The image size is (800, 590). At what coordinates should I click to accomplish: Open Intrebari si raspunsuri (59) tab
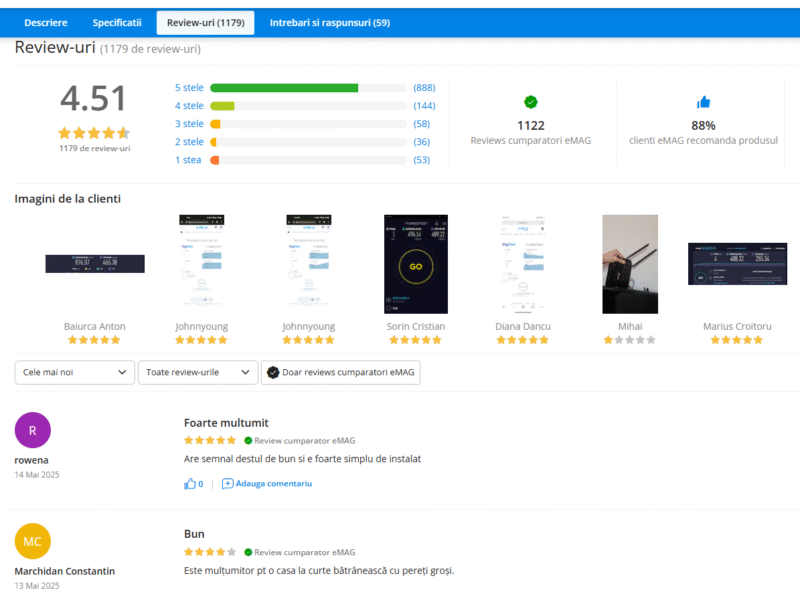tap(330, 22)
